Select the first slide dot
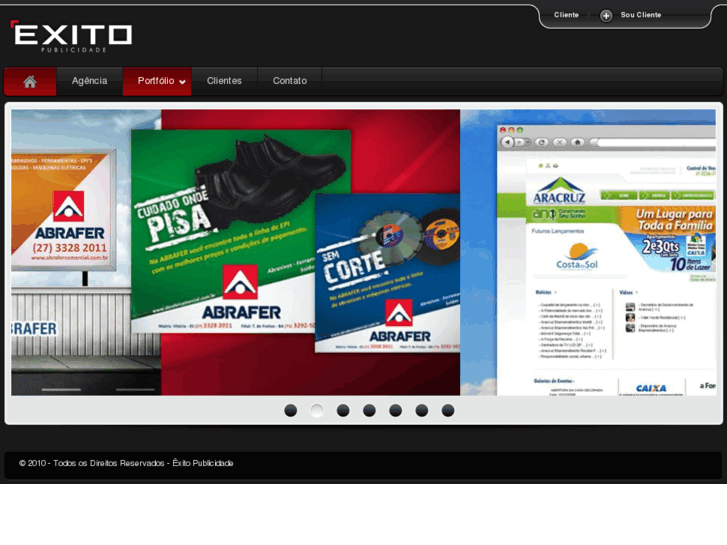This screenshot has width=727, height=545. click(291, 410)
